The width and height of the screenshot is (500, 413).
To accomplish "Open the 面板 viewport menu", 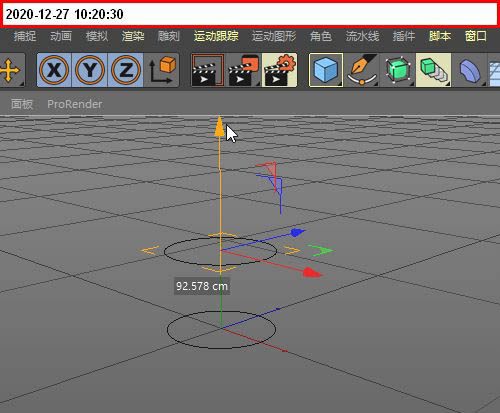I will pos(22,104).
